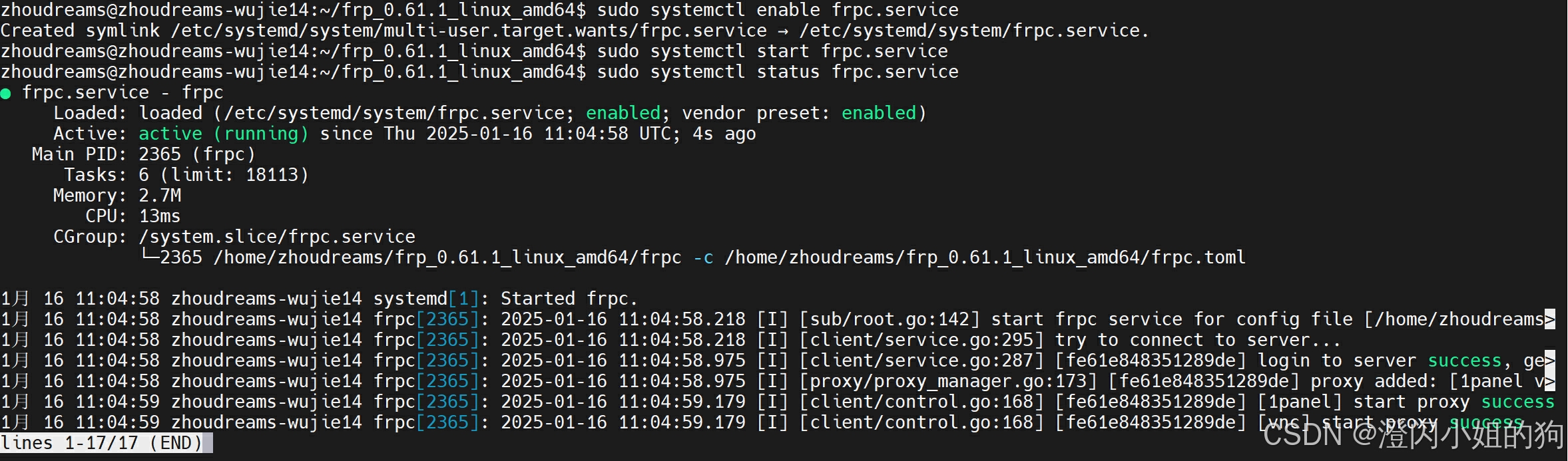Click the truncation marker after login success line
This screenshot has width=1568, height=461.
tap(1550, 361)
